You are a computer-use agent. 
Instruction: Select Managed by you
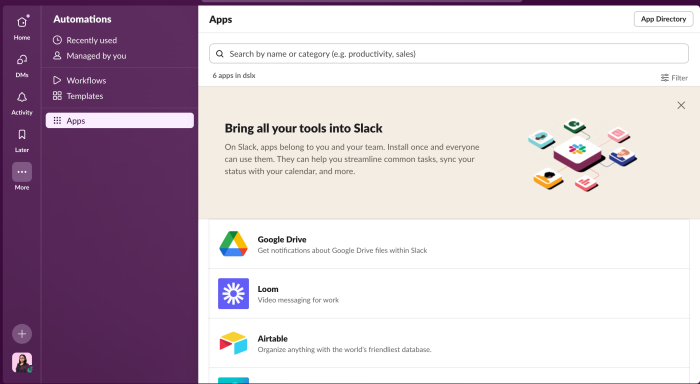point(120,56)
